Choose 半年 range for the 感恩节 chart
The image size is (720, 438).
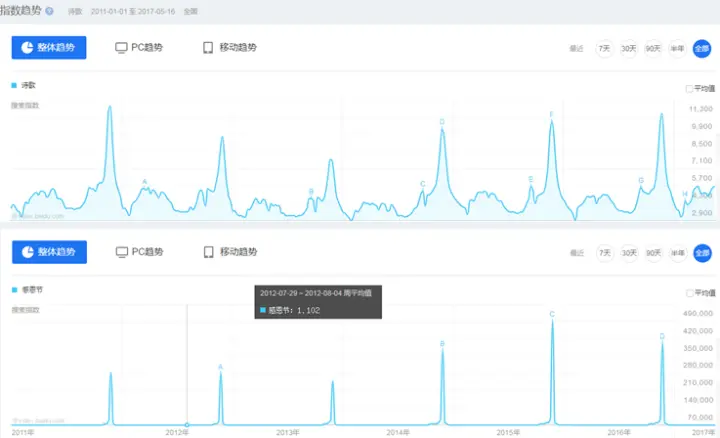pos(678,253)
